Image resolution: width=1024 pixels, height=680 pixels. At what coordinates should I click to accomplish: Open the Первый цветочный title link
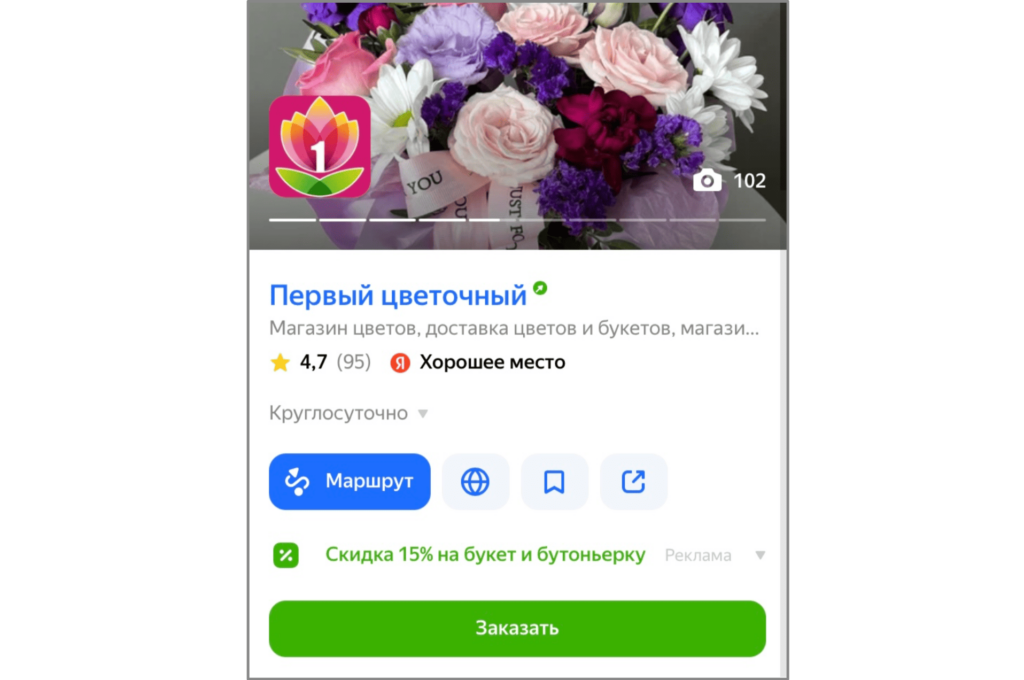[398, 295]
